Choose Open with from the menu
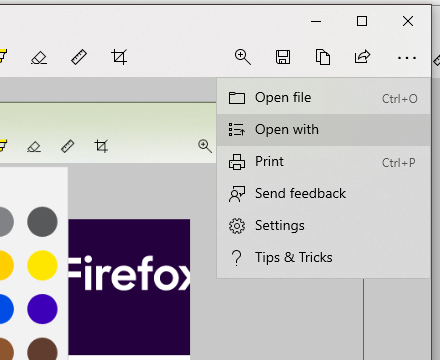Screen dimensions: 440x360 click(323, 130)
